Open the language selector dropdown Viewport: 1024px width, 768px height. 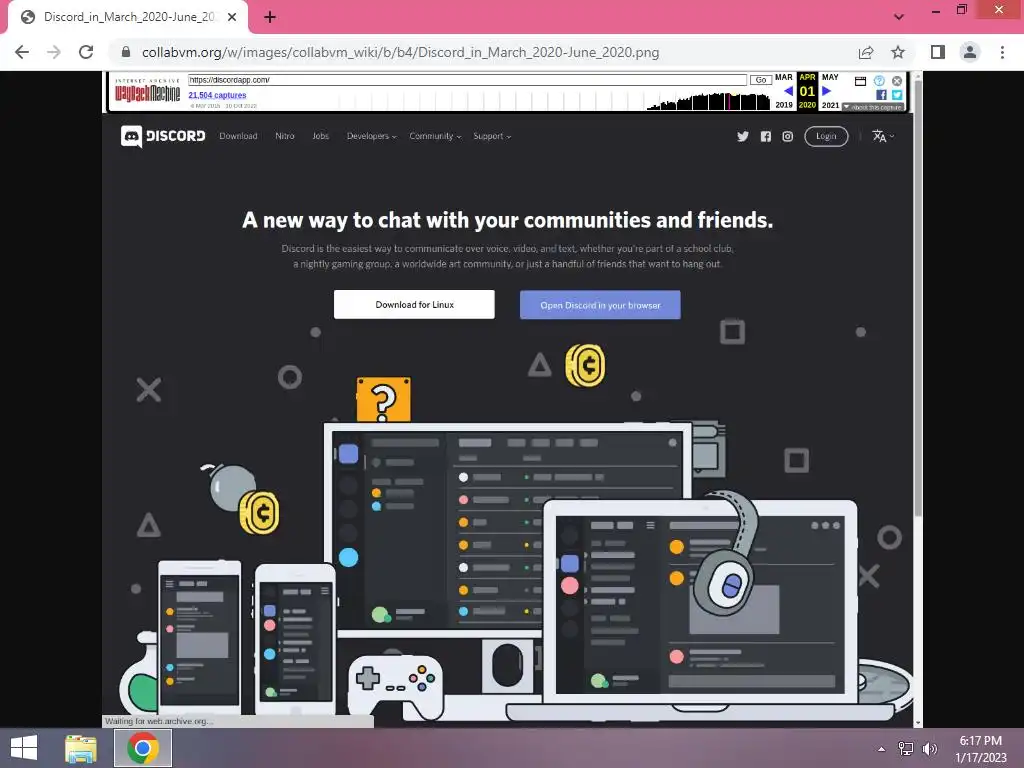[883, 136]
